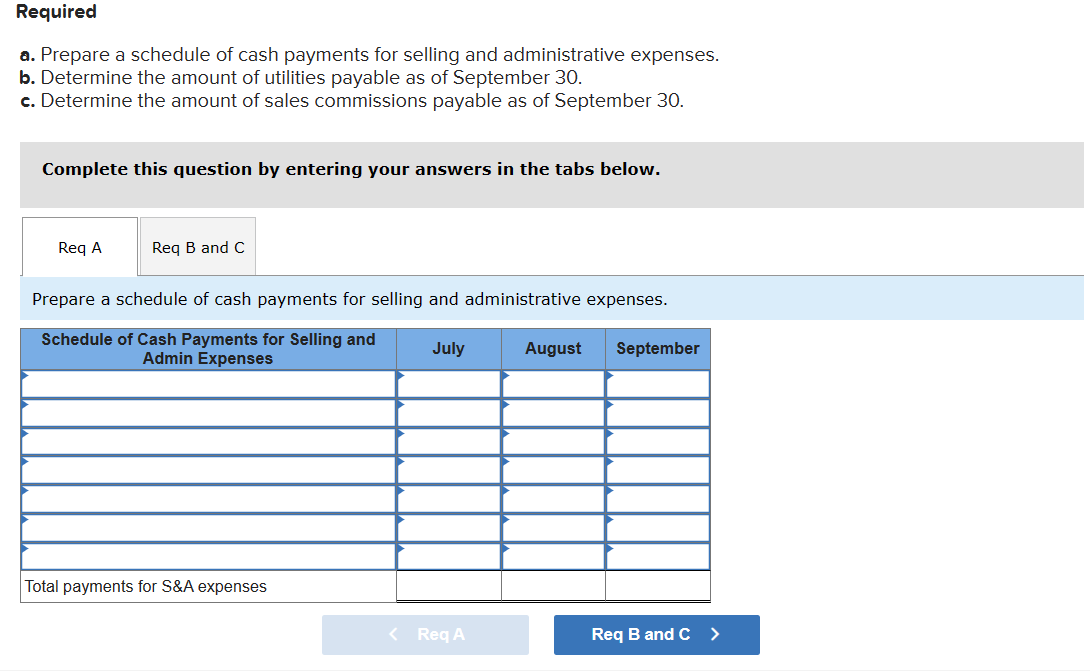The width and height of the screenshot is (1090, 671).
Task: Click the Total payments August input cell
Action: 553,586
